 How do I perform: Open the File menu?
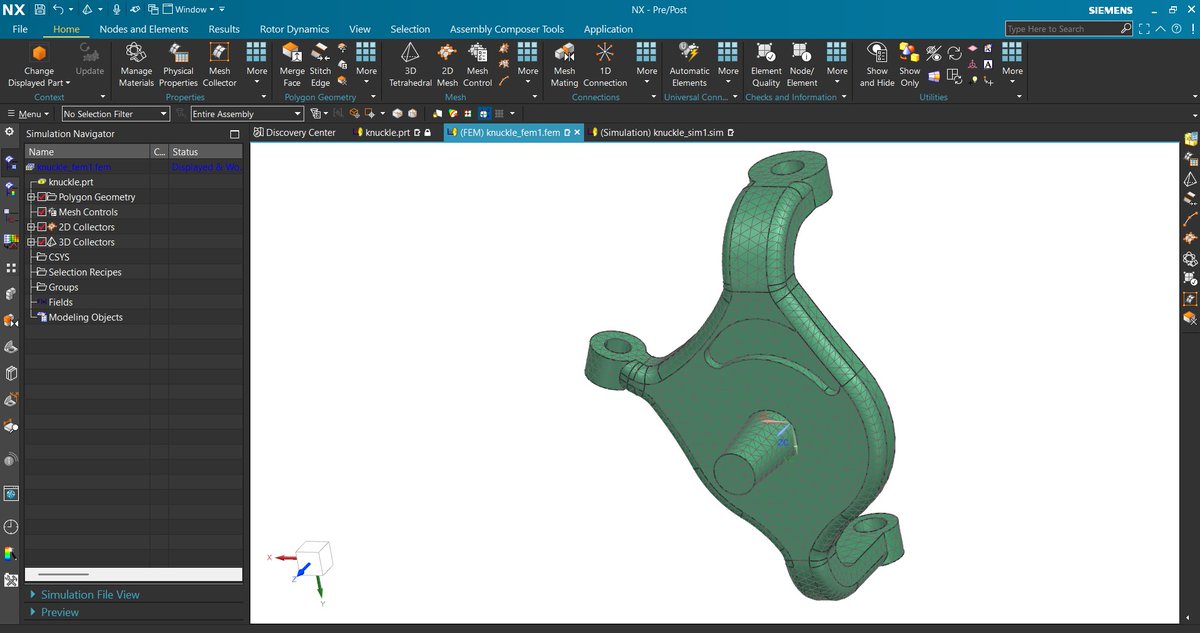(x=20, y=29)
